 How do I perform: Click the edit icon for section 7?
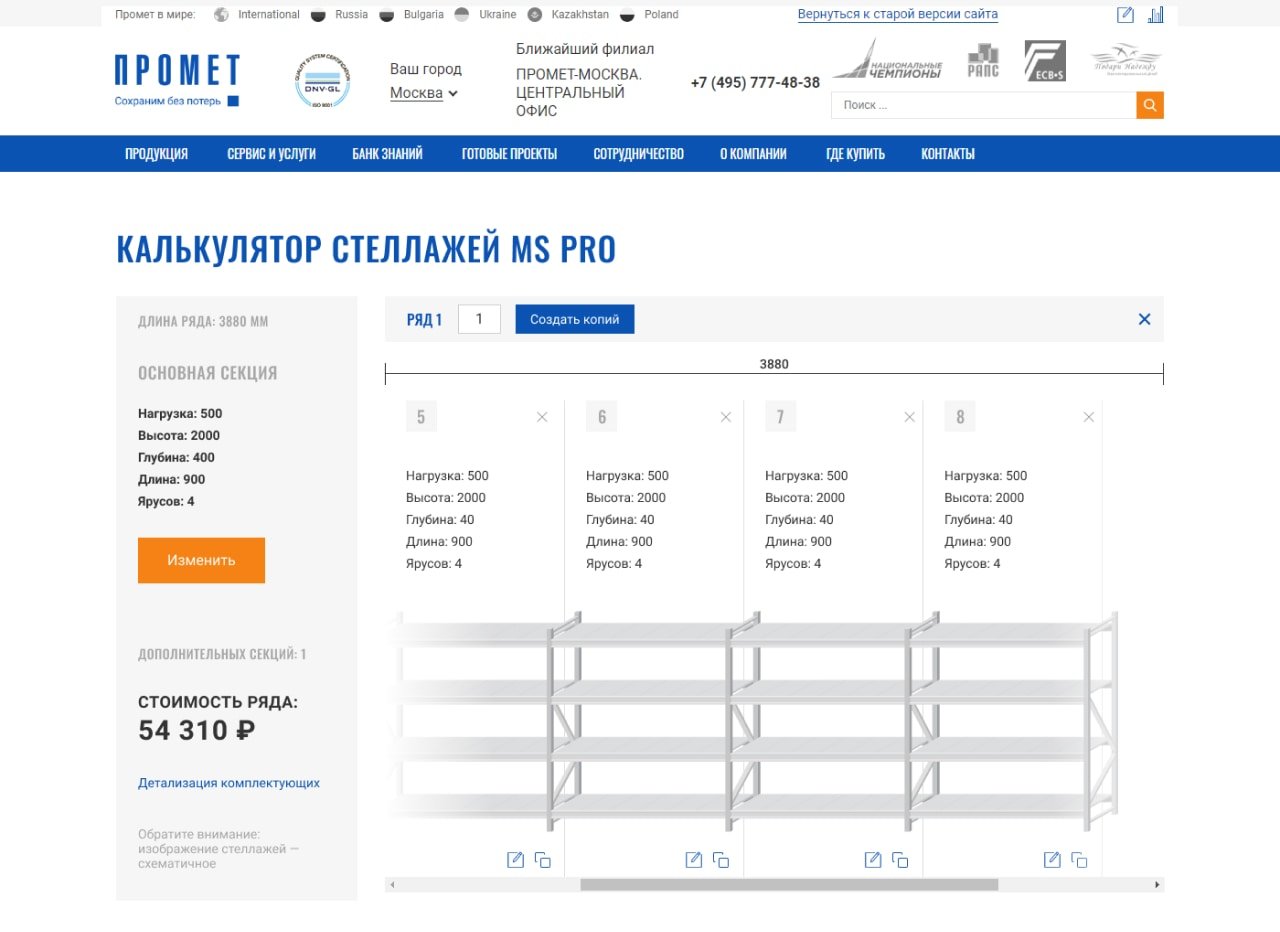(x=873, y=860)
